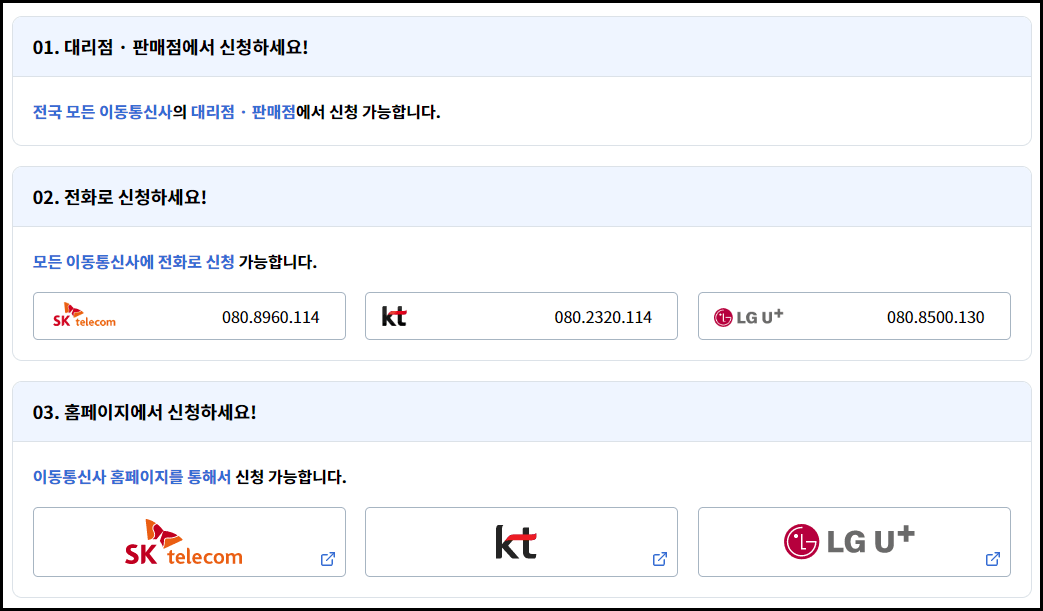Open LG U+ homepage via external link icon
Viewport: 1043px width, 611px height.
pos(992,560)
